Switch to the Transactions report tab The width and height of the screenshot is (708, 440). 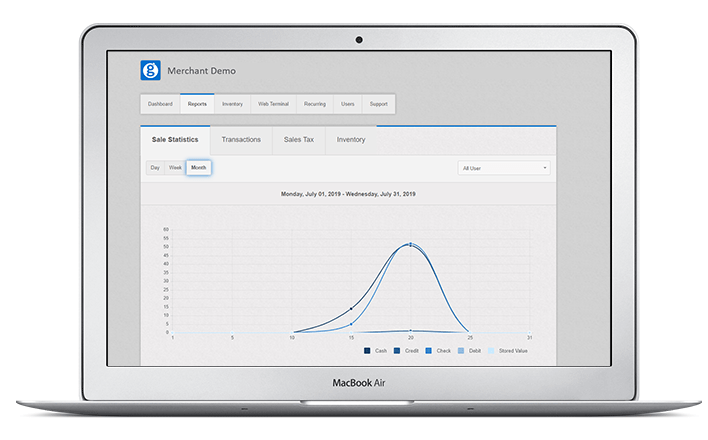[241, 140]
